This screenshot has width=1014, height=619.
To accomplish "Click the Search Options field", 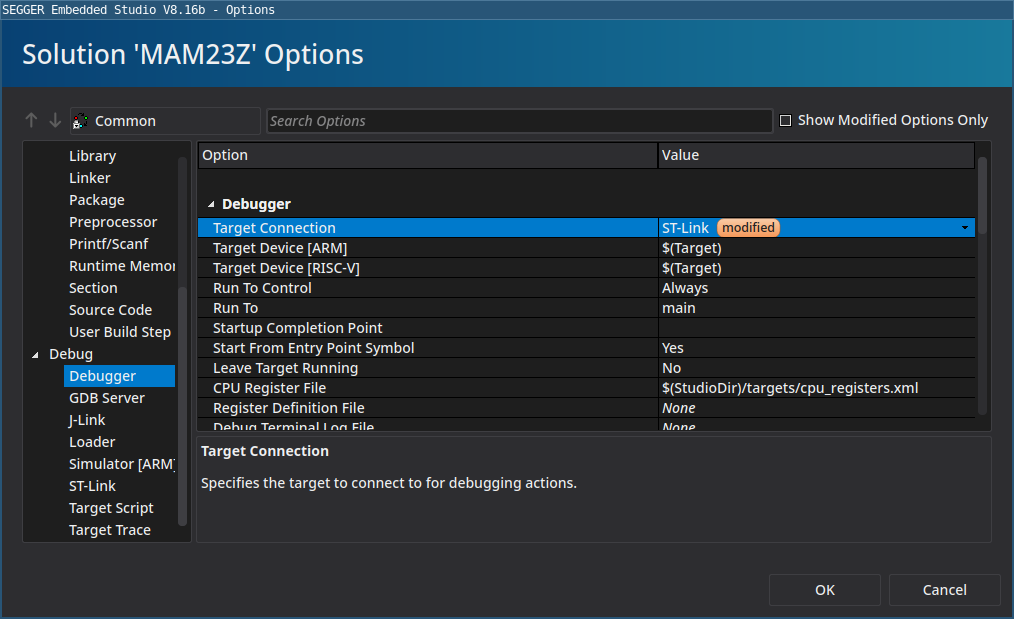I will pos(519,121).
